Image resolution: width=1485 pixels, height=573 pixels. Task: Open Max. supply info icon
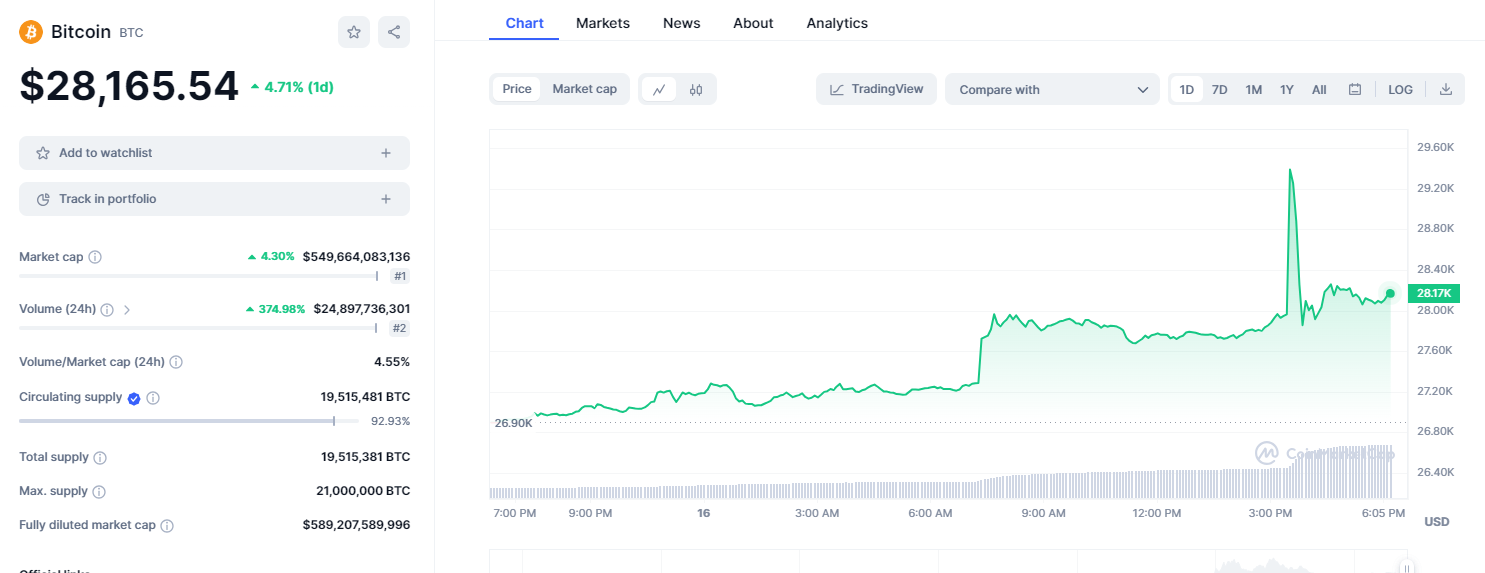click(99, 491)
